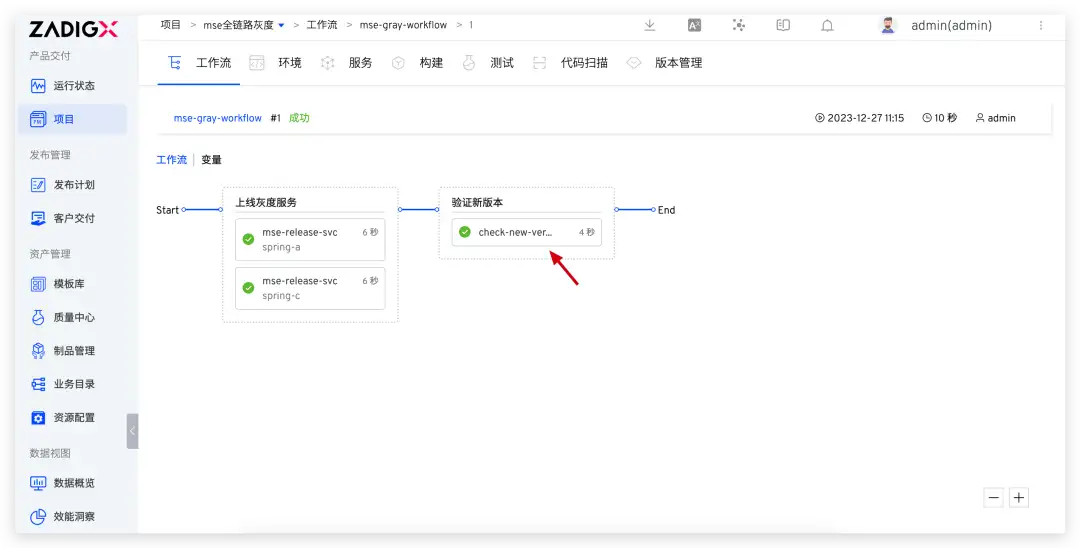
Task: Click the 数据概览 chart icon
Action: (39, 483)
